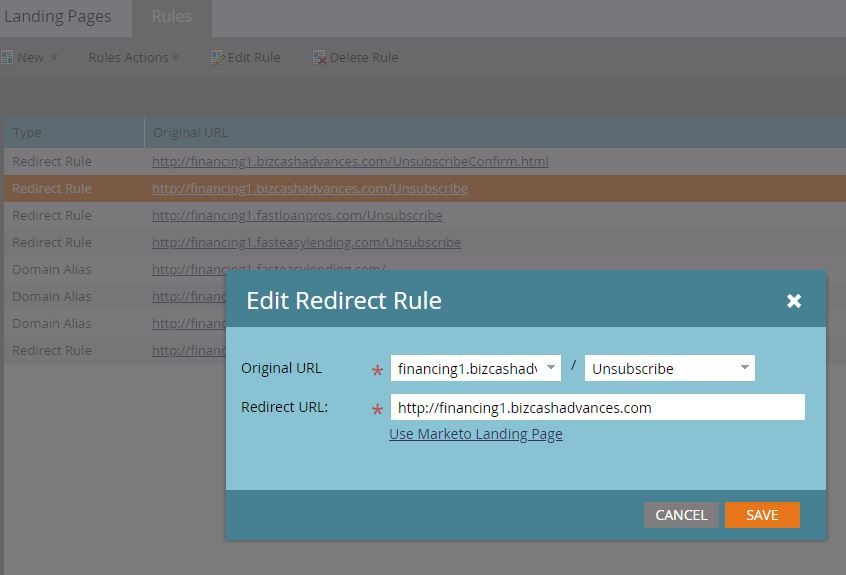Open the bizcashadvances.com/Unsubscribe link
This screenshot has width=846, height=575.
[x=310, y=188]
